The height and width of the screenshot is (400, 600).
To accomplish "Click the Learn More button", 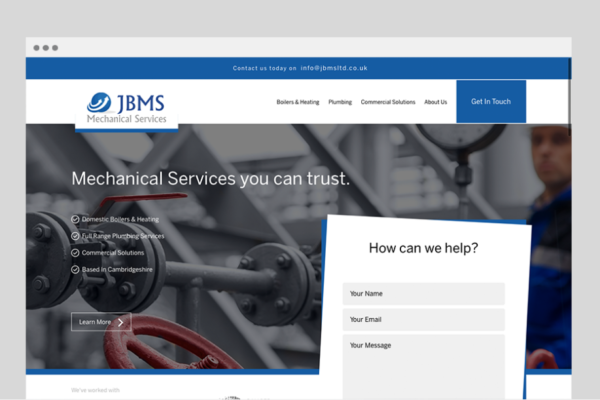I will [x=101, y=322].
